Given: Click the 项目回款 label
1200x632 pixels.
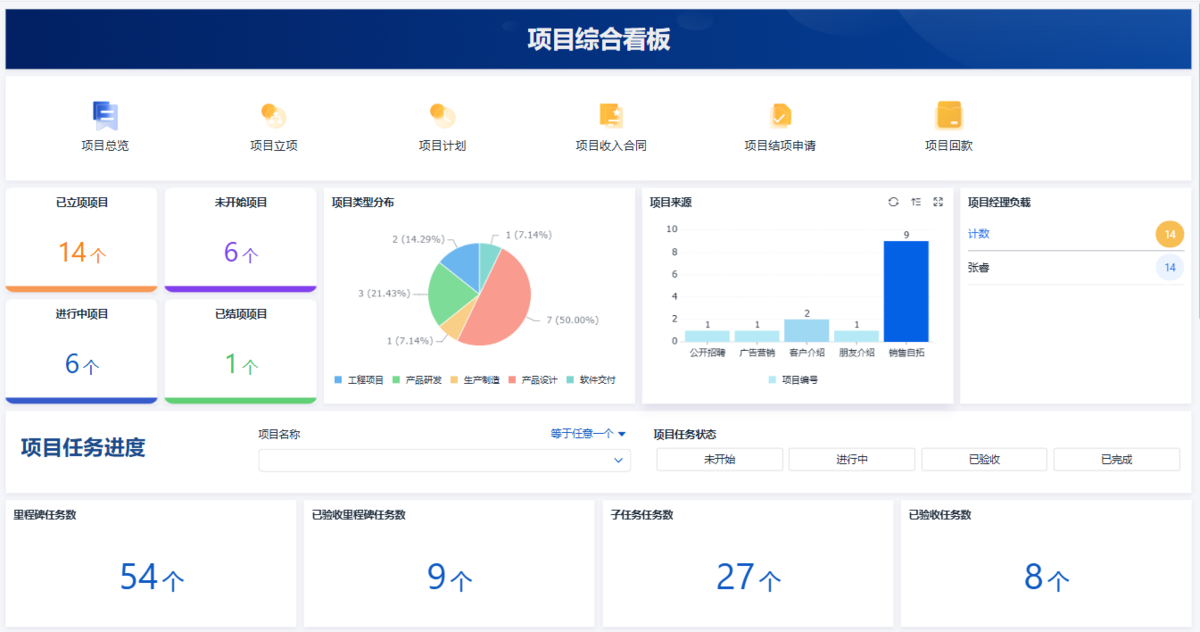Looking at the screenshot, I should click(x=949, y=146).
